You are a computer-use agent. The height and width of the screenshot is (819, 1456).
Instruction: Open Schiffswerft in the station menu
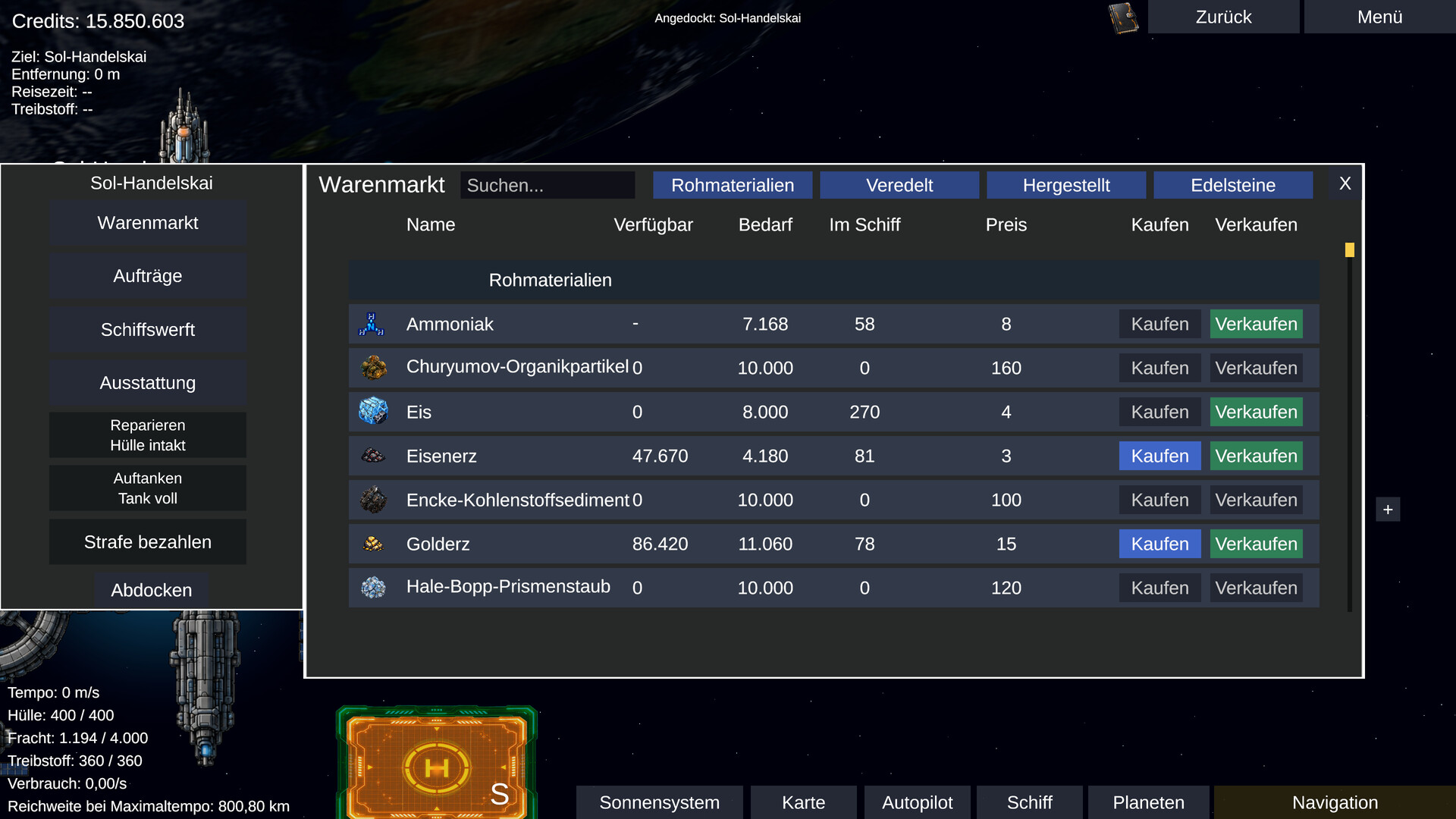pos(148,330)
